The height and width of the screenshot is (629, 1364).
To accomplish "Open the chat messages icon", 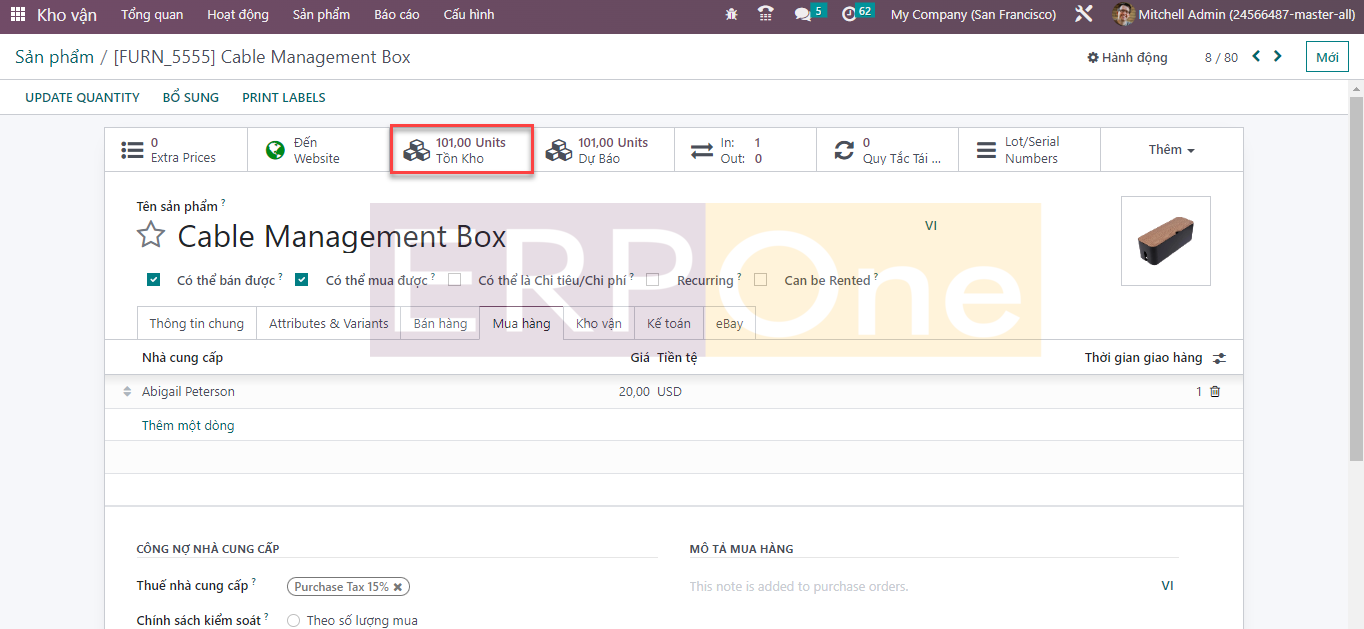I will pyautogui.click(x=802, y=15).
